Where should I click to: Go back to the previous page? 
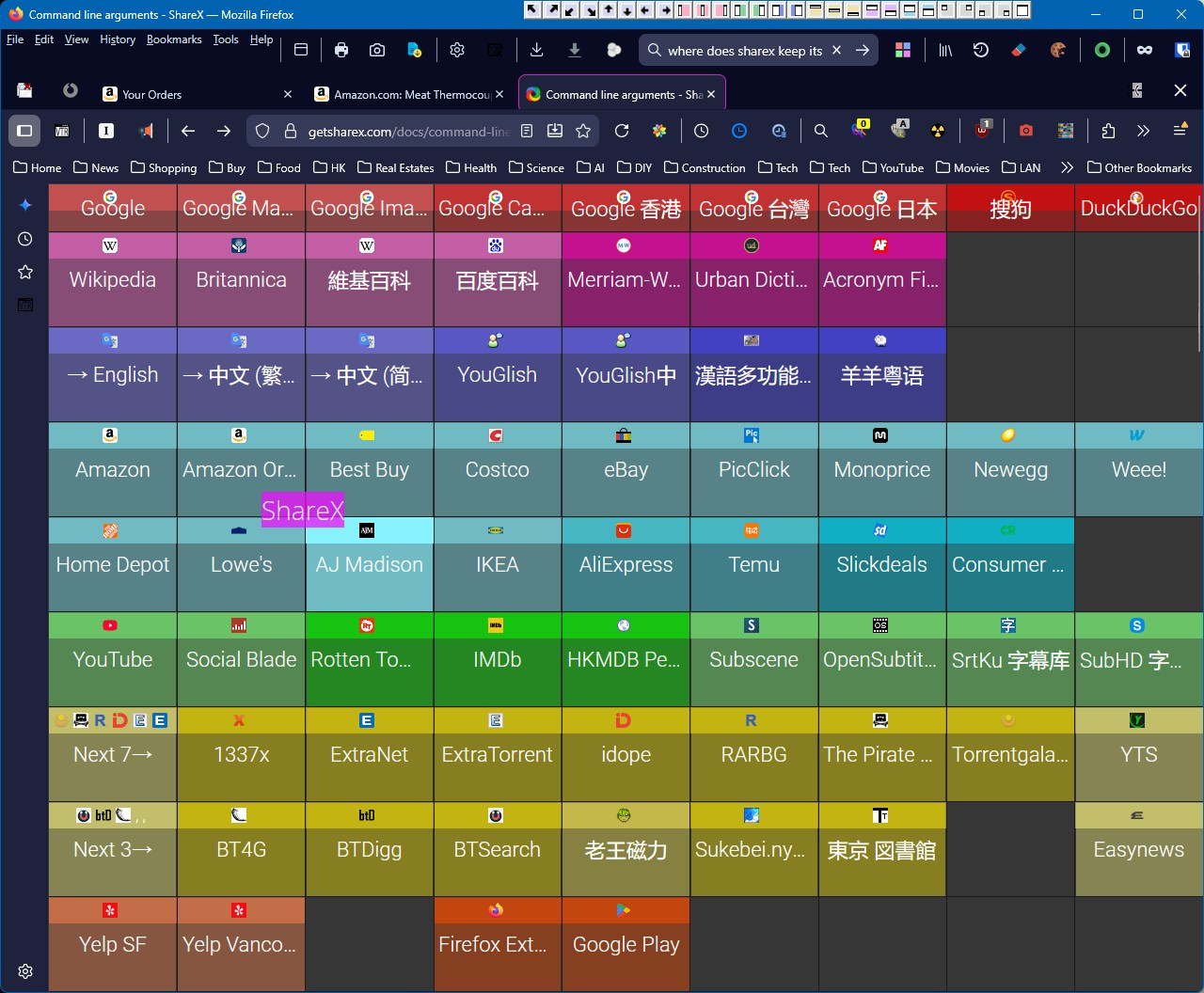[x=188, y=132]
